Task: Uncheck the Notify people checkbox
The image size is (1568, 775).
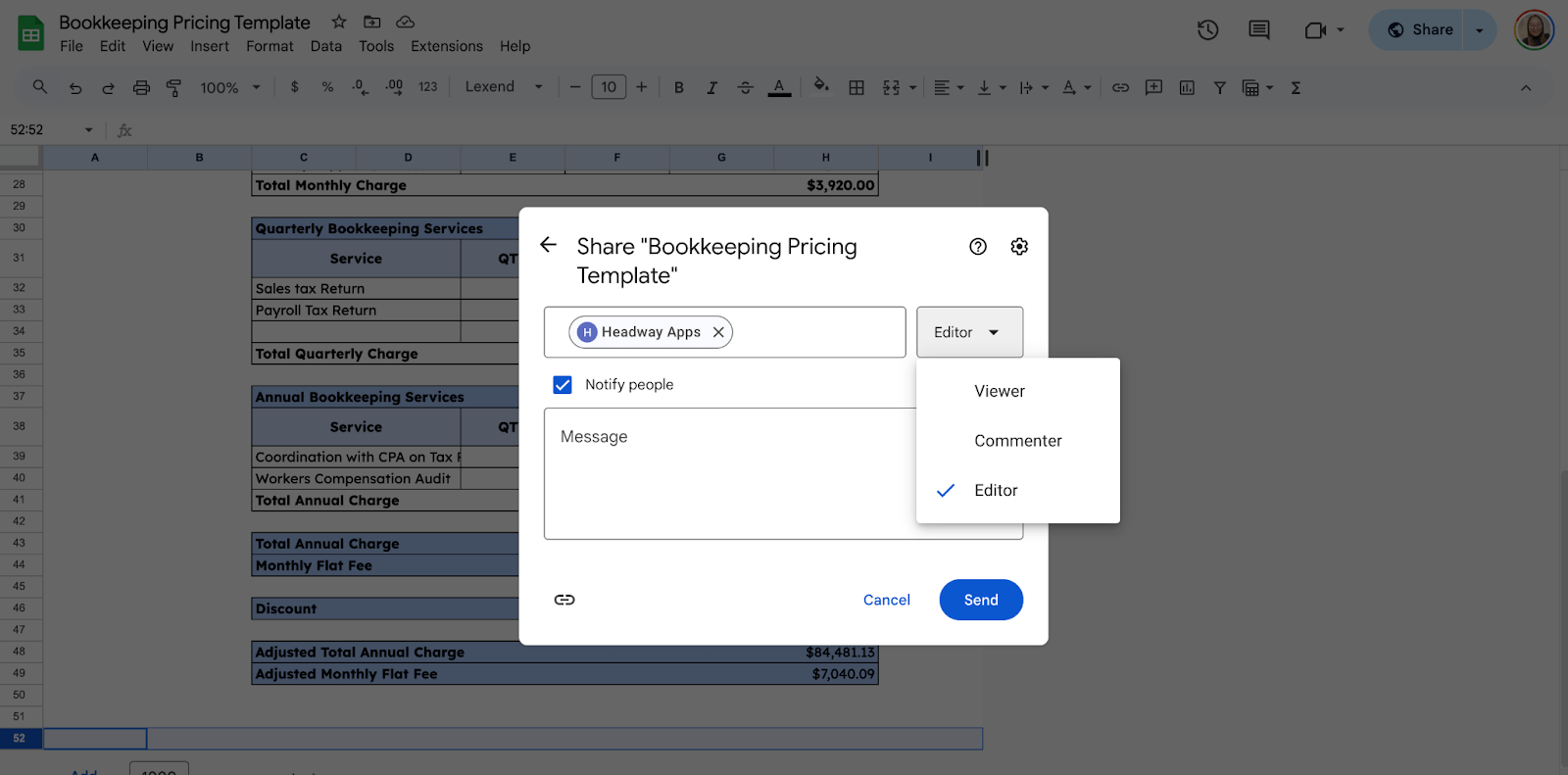Action: [x=563, y=385]
